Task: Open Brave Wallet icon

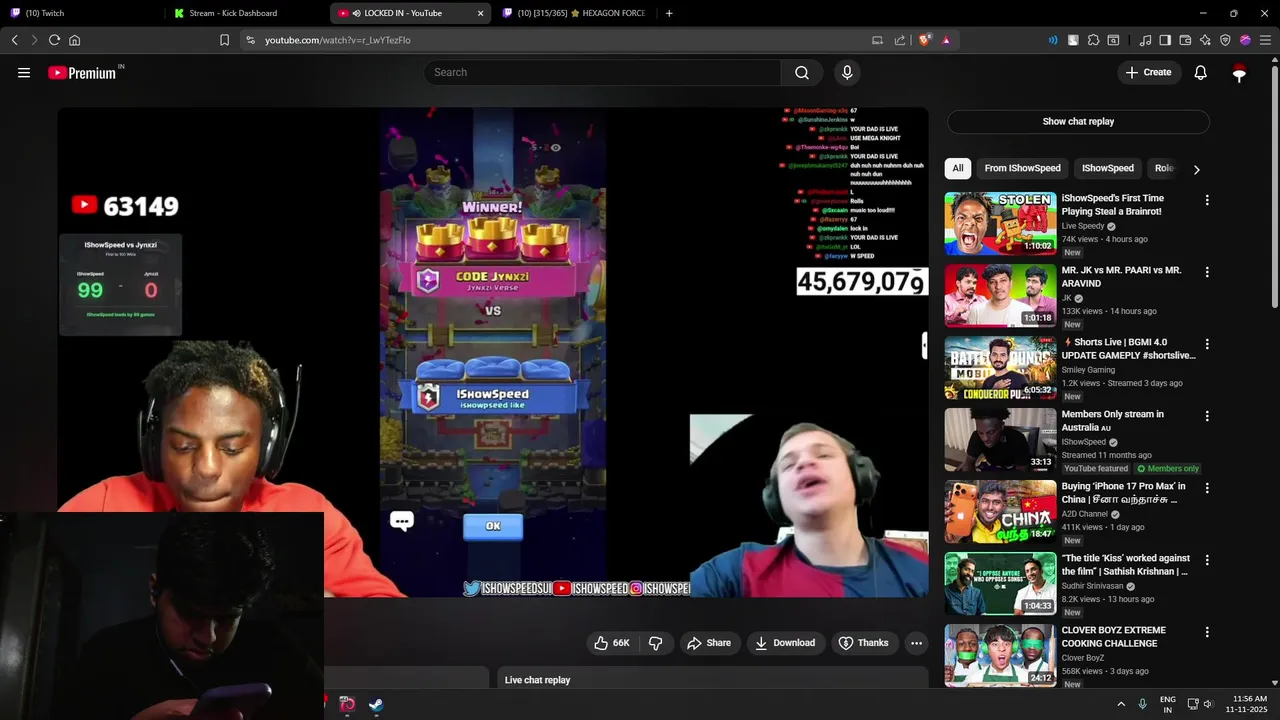Action: (1185, 40)
